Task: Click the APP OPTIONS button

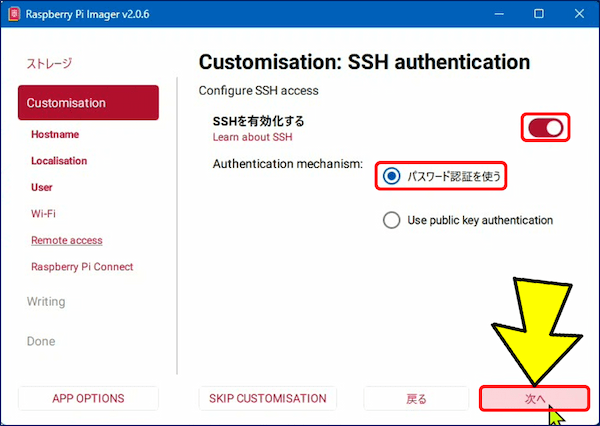Action: point(88,398)
